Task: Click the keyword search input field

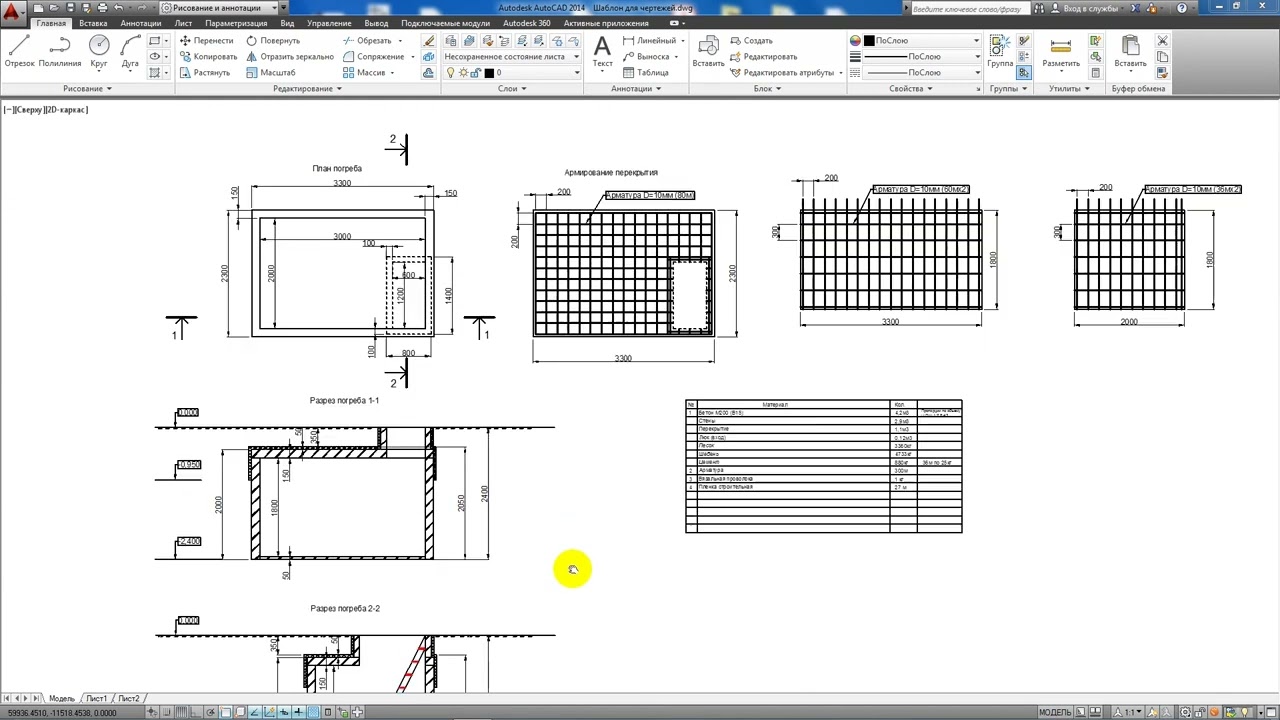Action: (x=967, y=8)
